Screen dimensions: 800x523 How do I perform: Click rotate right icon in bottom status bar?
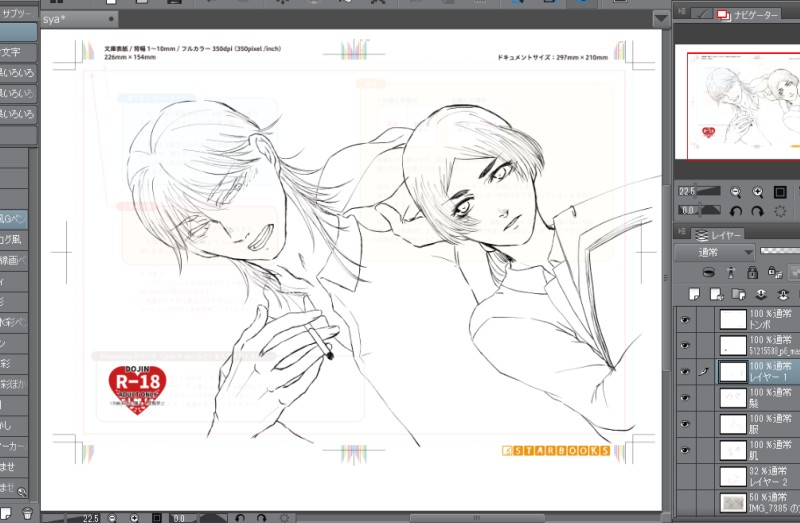262,518
